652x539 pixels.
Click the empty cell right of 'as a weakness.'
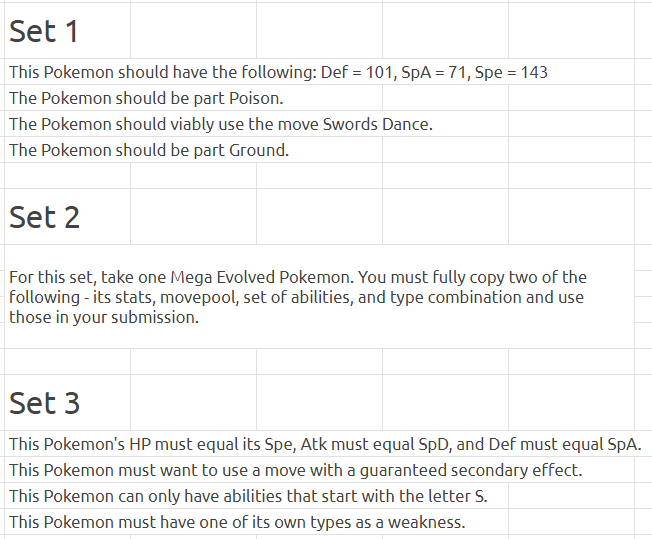(x=571, y=522)
